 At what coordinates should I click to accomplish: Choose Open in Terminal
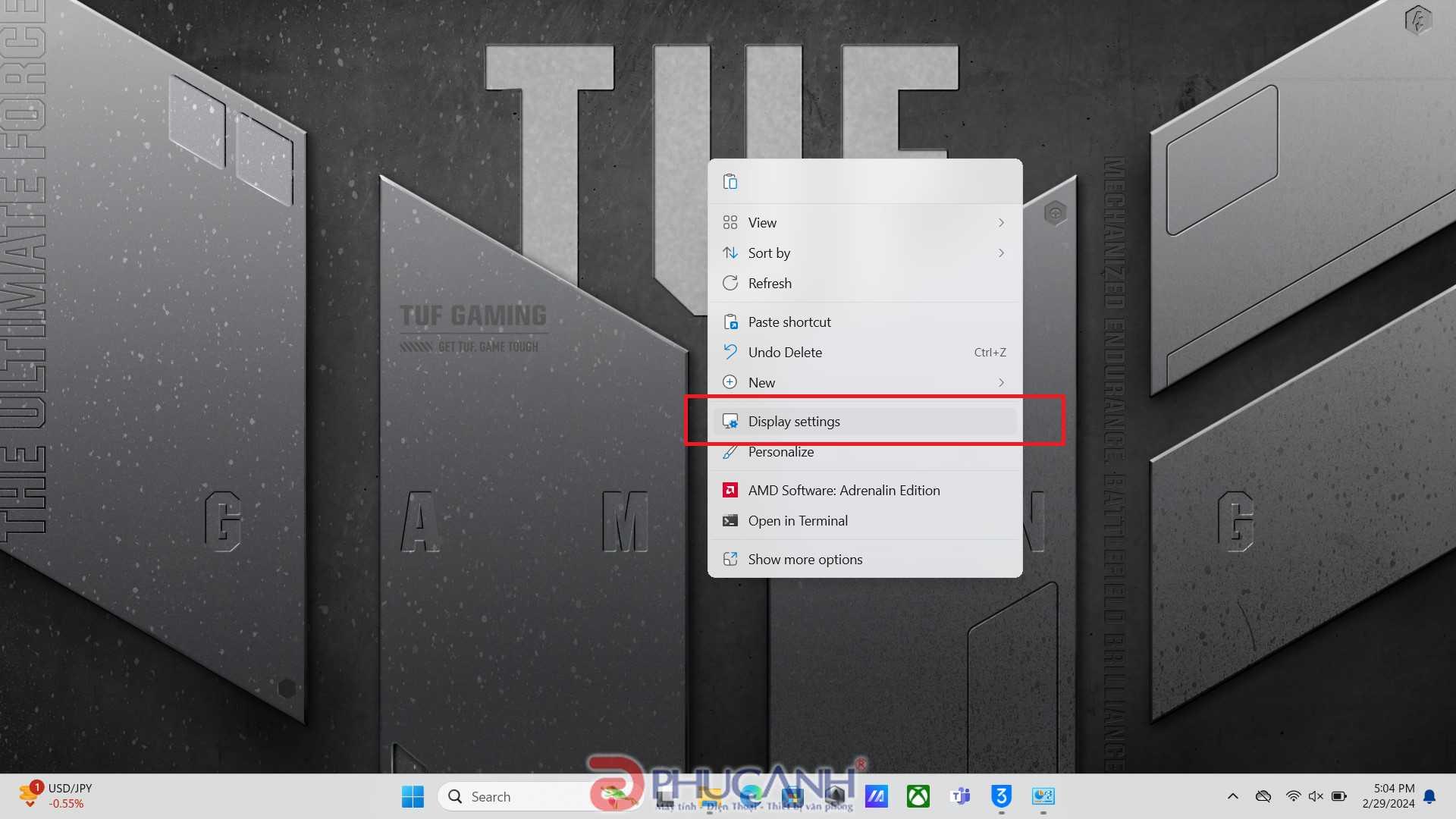864,520
